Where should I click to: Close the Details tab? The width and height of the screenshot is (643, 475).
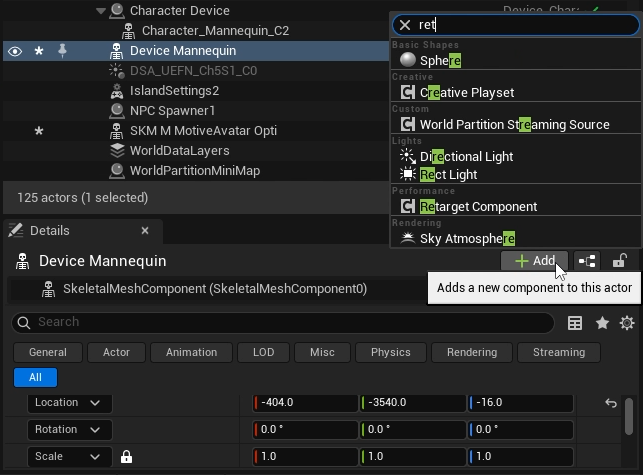[145, 231]
